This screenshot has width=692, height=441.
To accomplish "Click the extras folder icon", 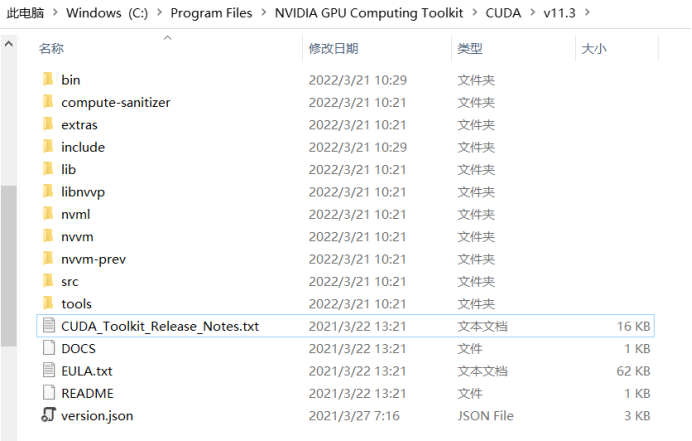I will pos(48,124).
